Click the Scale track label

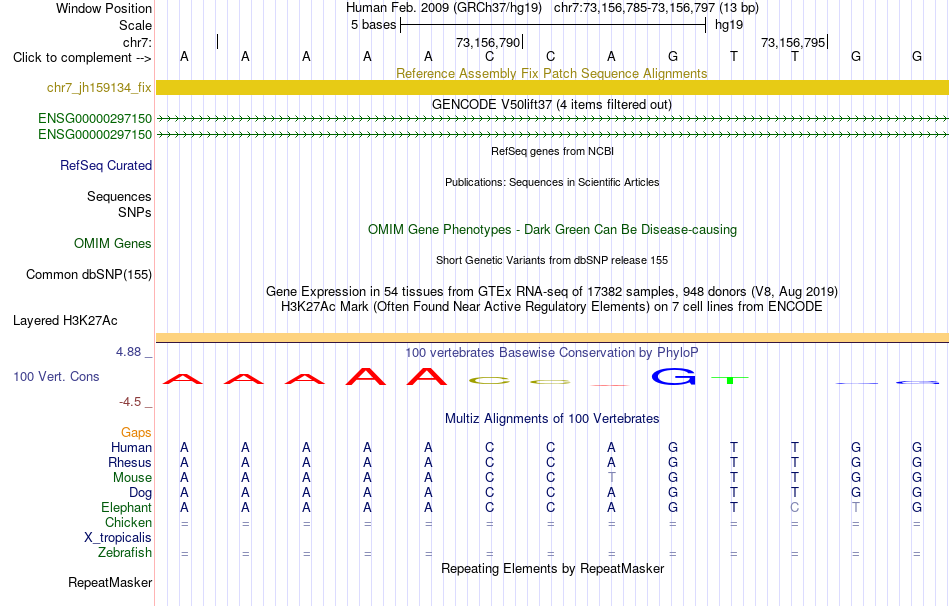pyautogui.click(x=136, y=25)
